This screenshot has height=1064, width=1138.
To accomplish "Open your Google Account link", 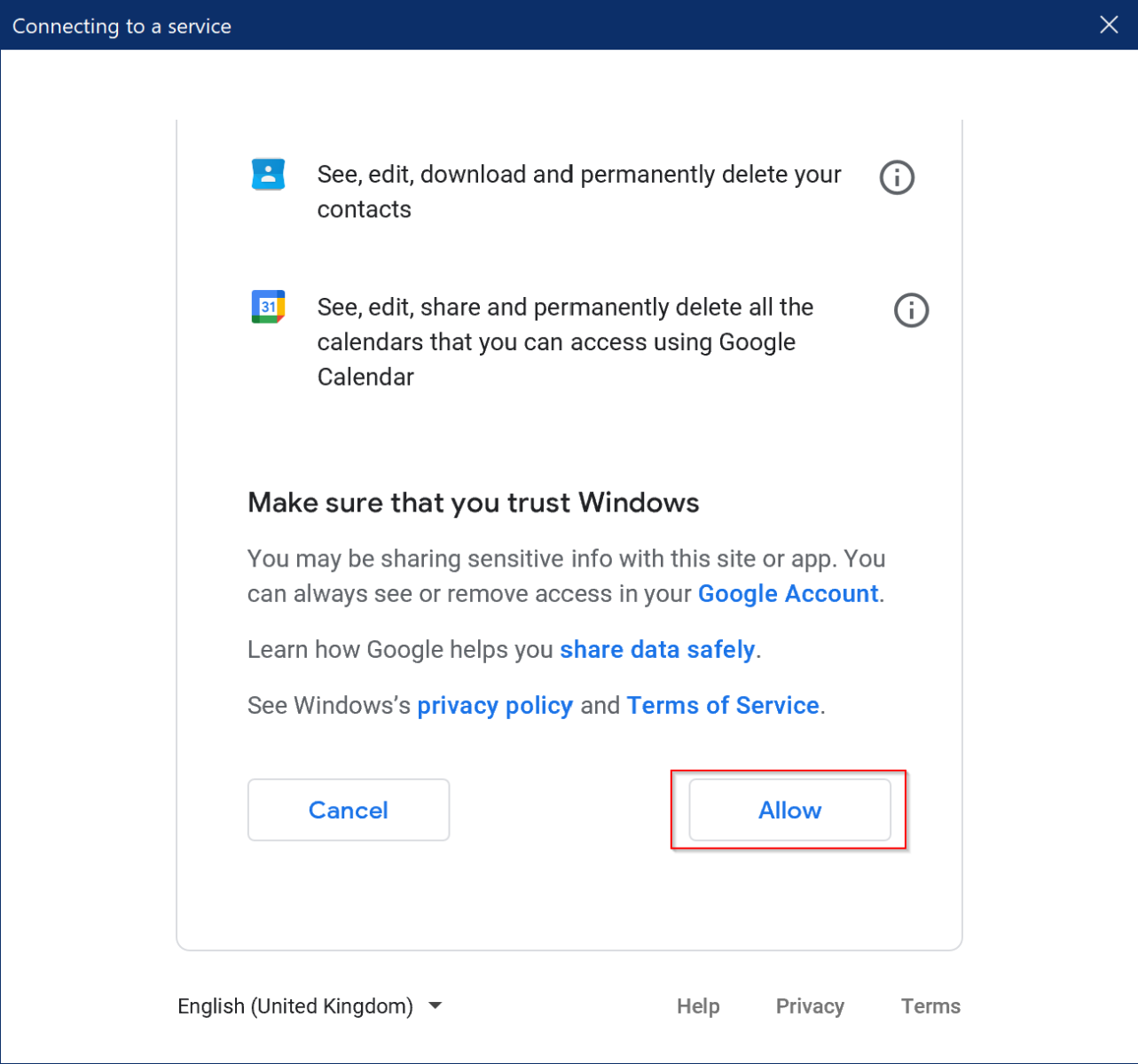I will (x=788, y=593).
